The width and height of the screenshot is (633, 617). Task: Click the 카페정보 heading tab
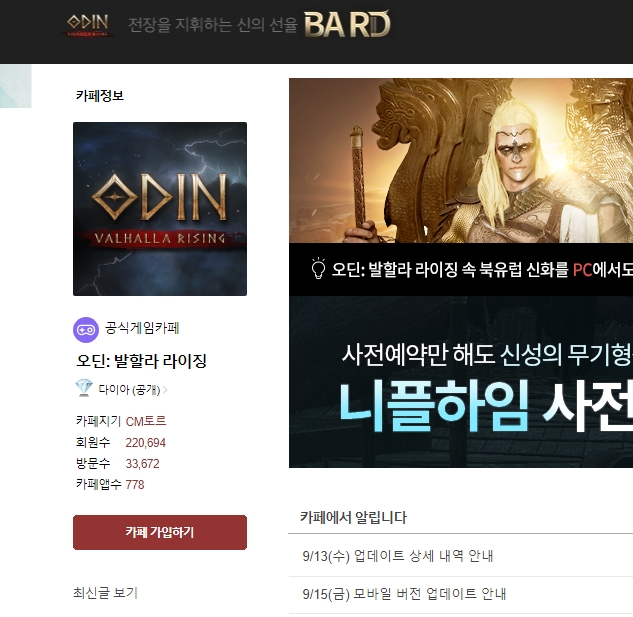pyautogui.click(x=100, y=96)
